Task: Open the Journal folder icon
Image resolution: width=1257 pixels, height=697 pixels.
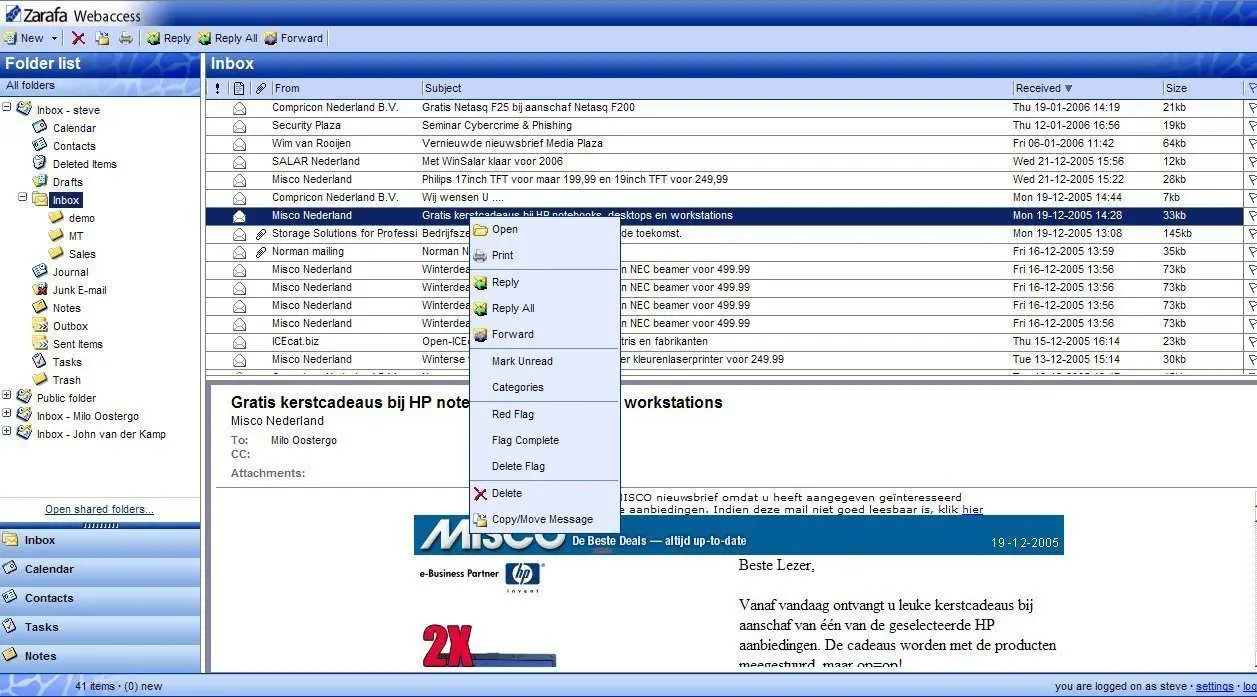Action: (40, 271)
